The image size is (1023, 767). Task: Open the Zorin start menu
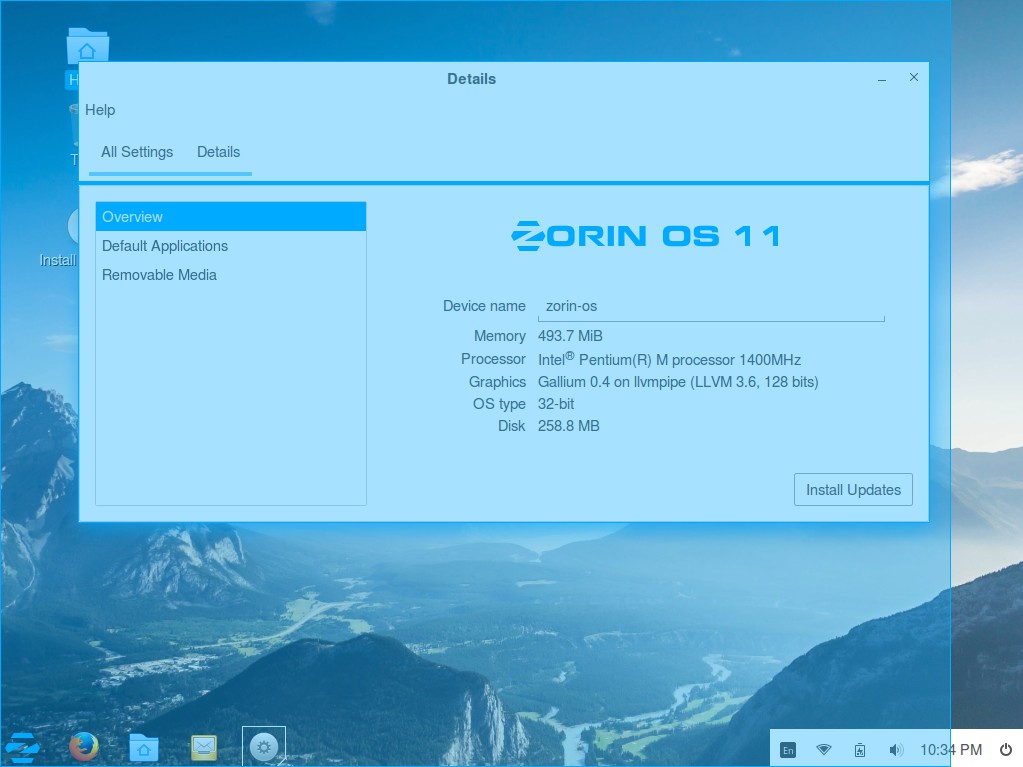tap(22, 747)
